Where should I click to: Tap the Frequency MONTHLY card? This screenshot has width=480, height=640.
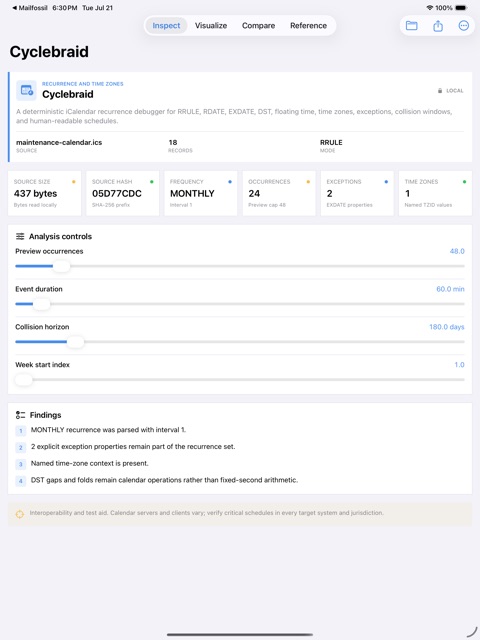coord(201,193)
